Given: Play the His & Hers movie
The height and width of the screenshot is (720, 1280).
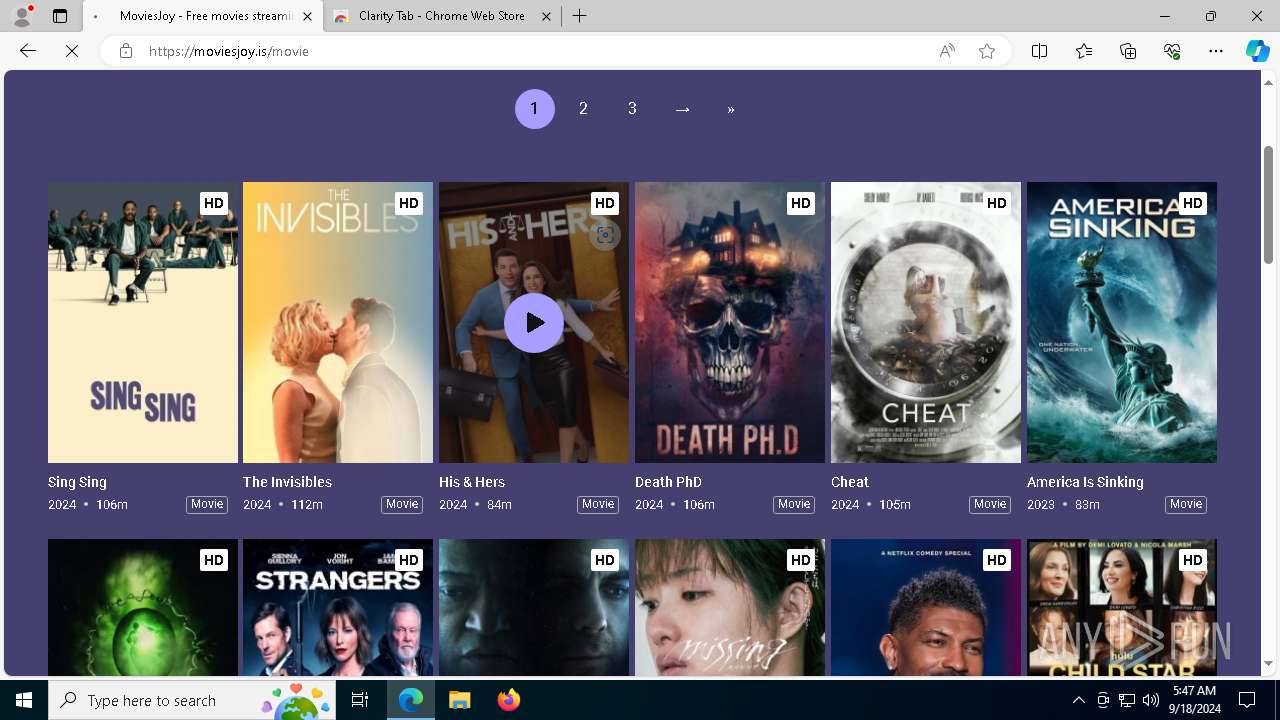Looking at the screenshot, I should coord(534,323).
